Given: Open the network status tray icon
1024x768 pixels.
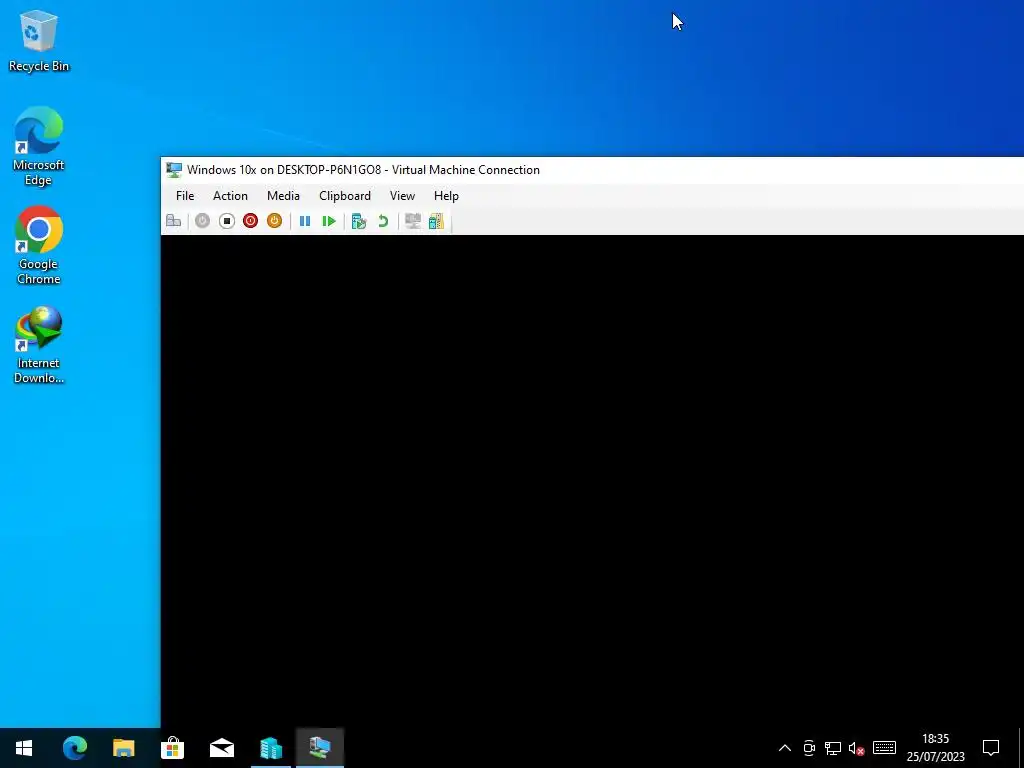Looking at the screenshot, I should point(833,748).
